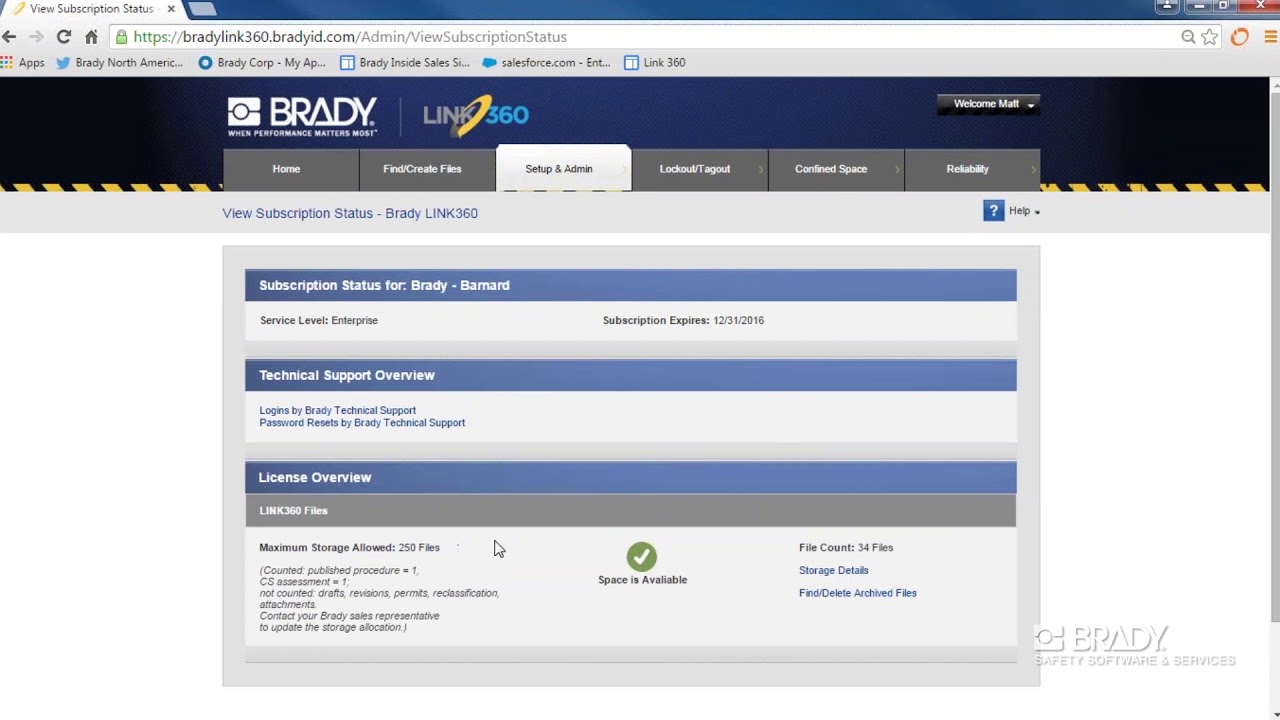Select the Setup & Admin tab
The image size is (1280, 720).
click(x=563, y=168)
